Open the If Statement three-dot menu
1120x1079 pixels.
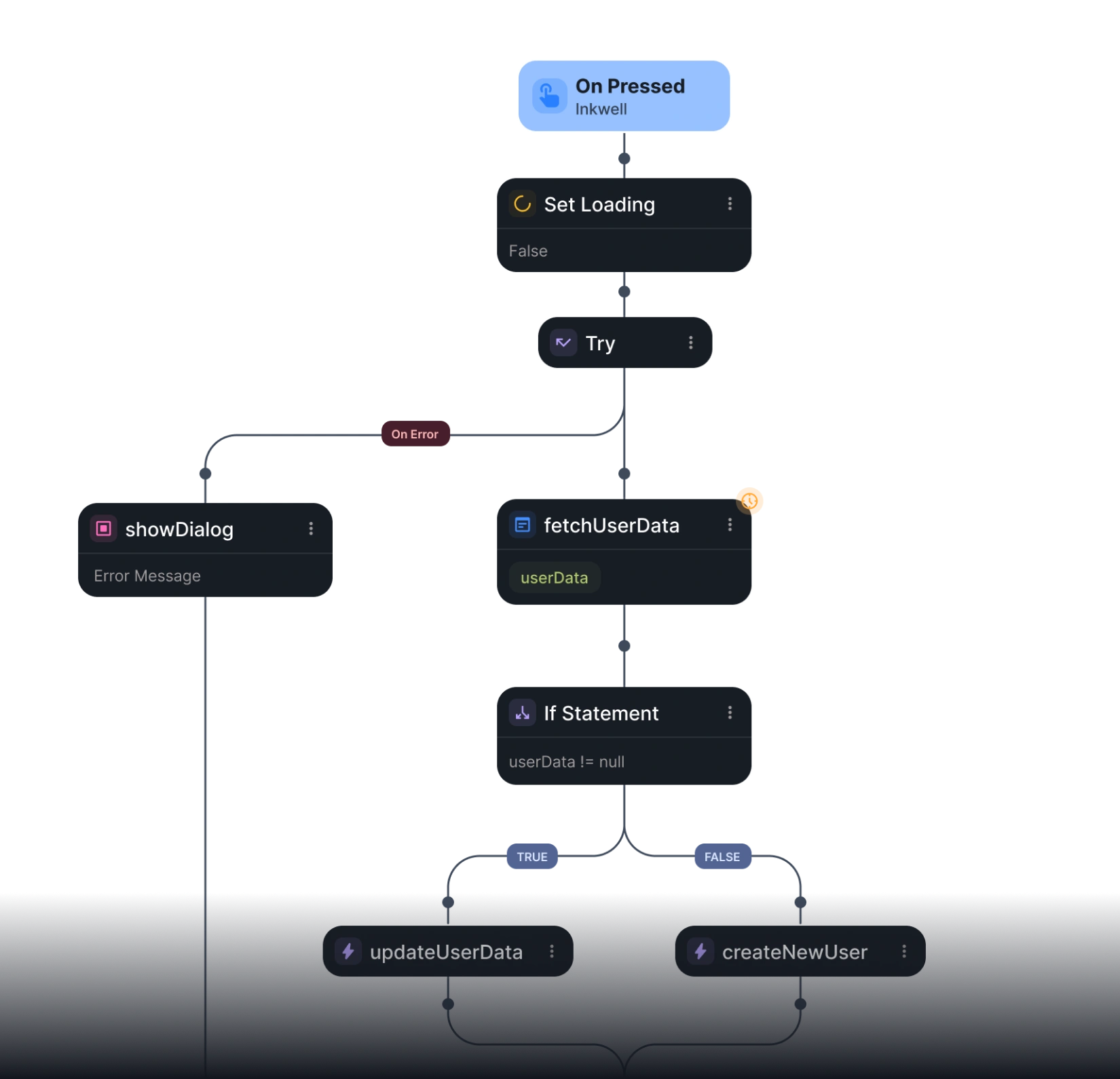pyautogui.click(x=730, y=713)
